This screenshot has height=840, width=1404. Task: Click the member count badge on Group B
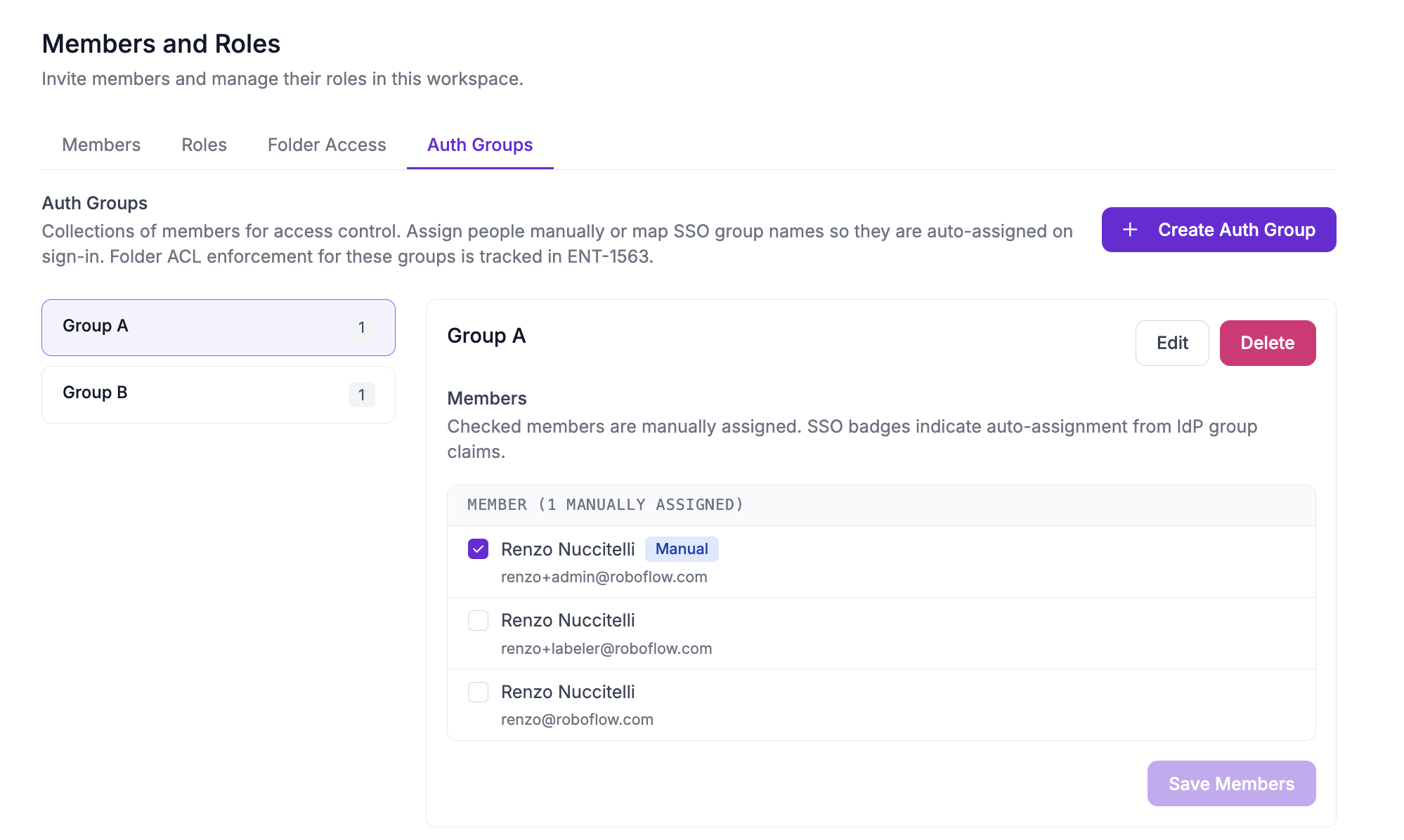[x=362, y=395]
